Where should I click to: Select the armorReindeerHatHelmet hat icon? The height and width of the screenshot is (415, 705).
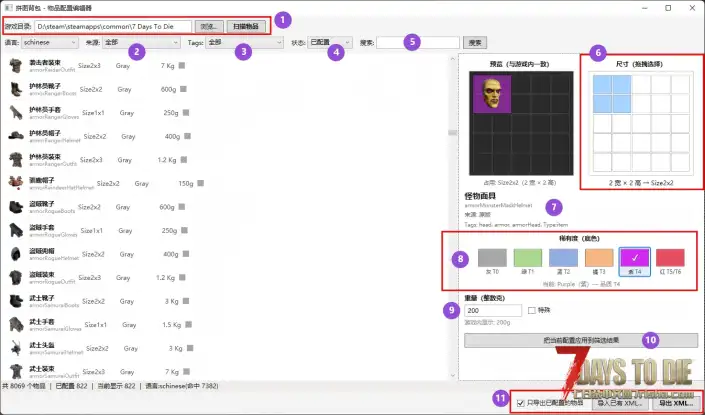16,183
